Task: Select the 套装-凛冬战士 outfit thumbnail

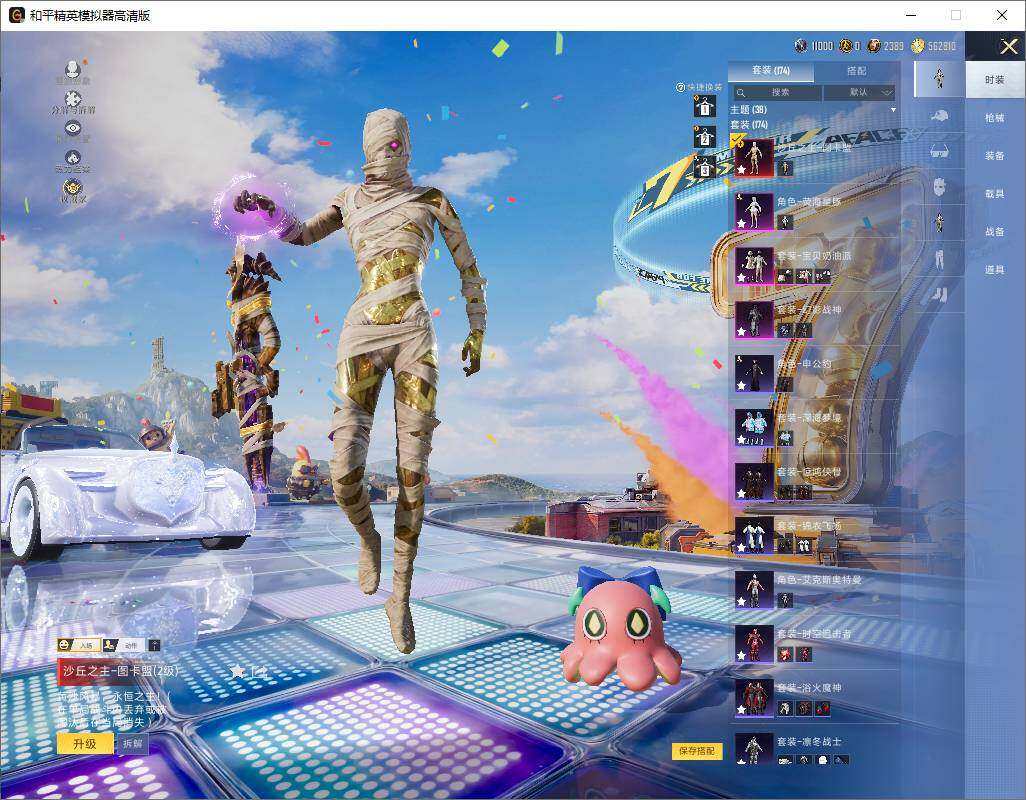Action: (x=754, y=749)
